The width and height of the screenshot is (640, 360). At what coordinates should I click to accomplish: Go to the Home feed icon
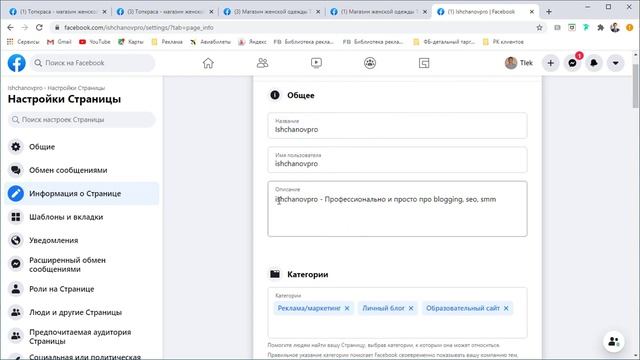coord(208,63)
